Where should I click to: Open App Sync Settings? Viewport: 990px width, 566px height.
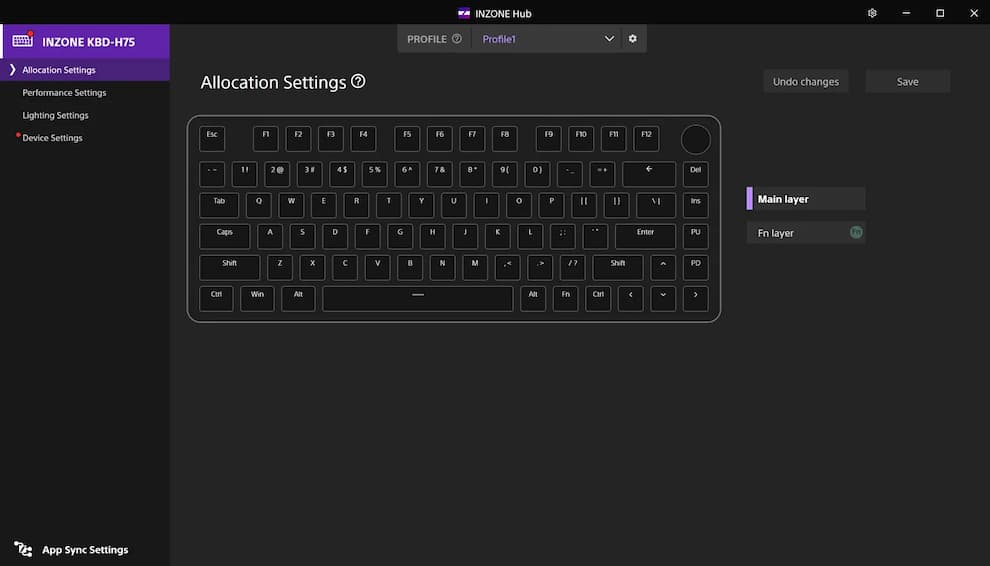click(x=84, y=550)
